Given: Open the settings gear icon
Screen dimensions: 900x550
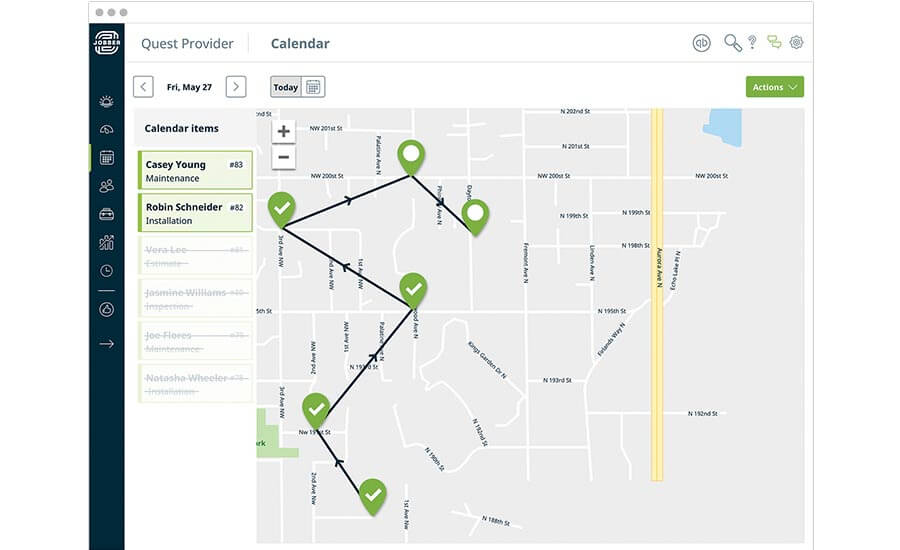Looking at the screenshot, I should coord(796,42).
